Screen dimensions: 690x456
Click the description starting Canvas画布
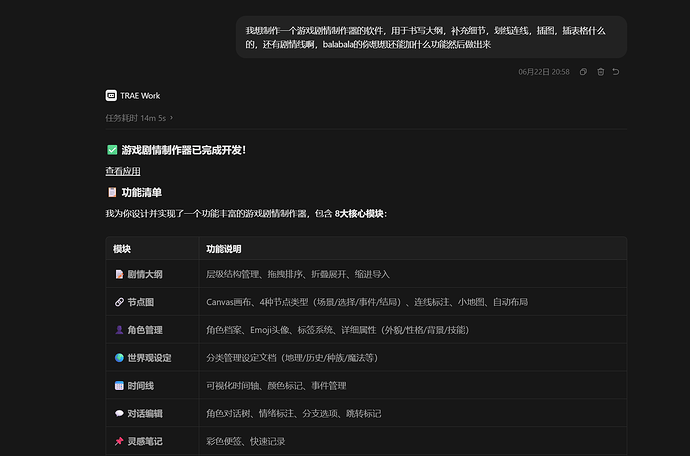[x=367, y=302]
